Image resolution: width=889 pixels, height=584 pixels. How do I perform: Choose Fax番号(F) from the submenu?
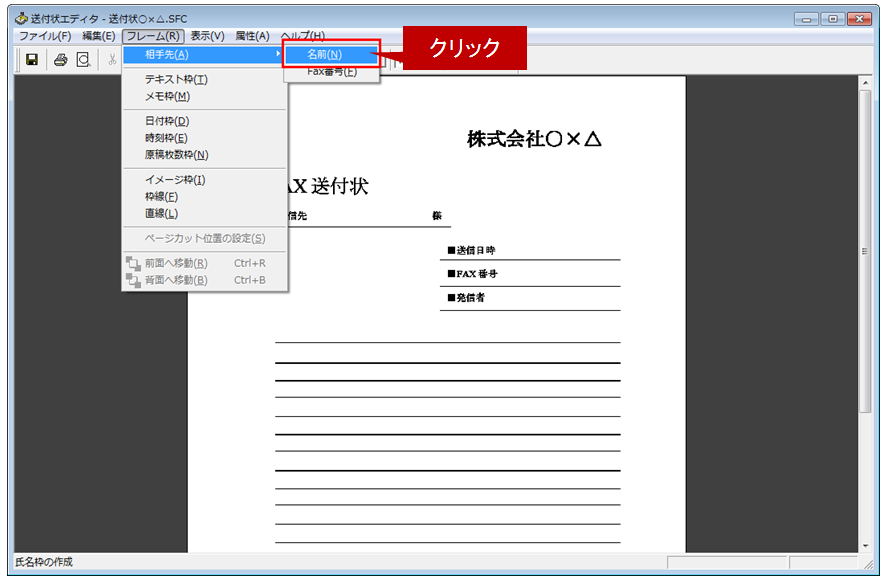point(331,71)
